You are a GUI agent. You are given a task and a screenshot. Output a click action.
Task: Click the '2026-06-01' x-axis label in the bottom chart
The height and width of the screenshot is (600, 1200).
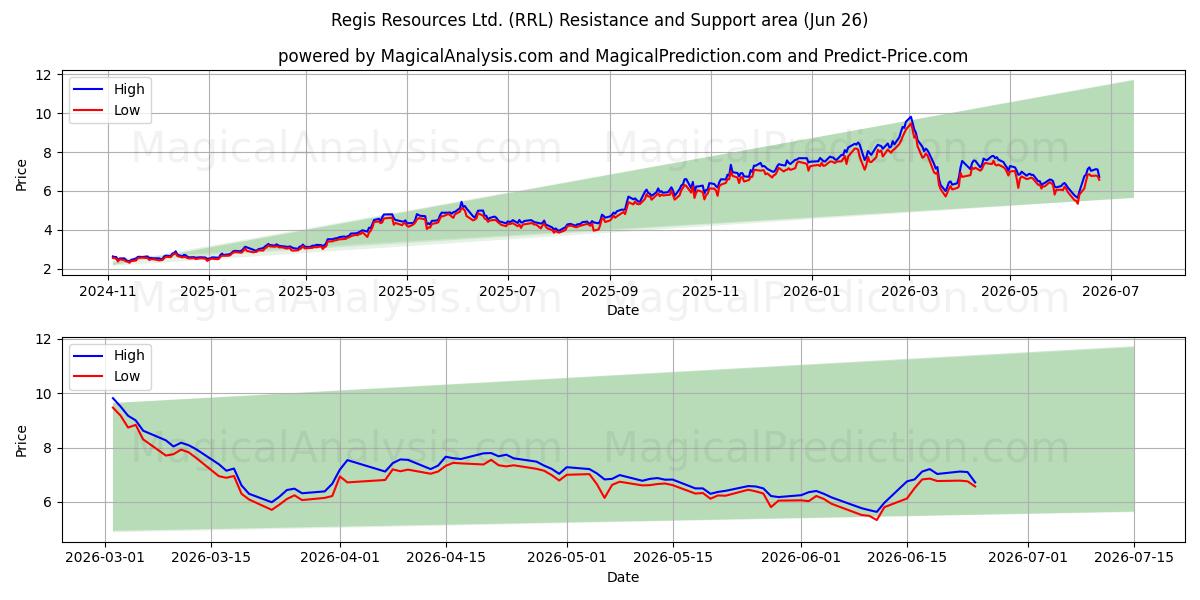(x=801, y=558)
